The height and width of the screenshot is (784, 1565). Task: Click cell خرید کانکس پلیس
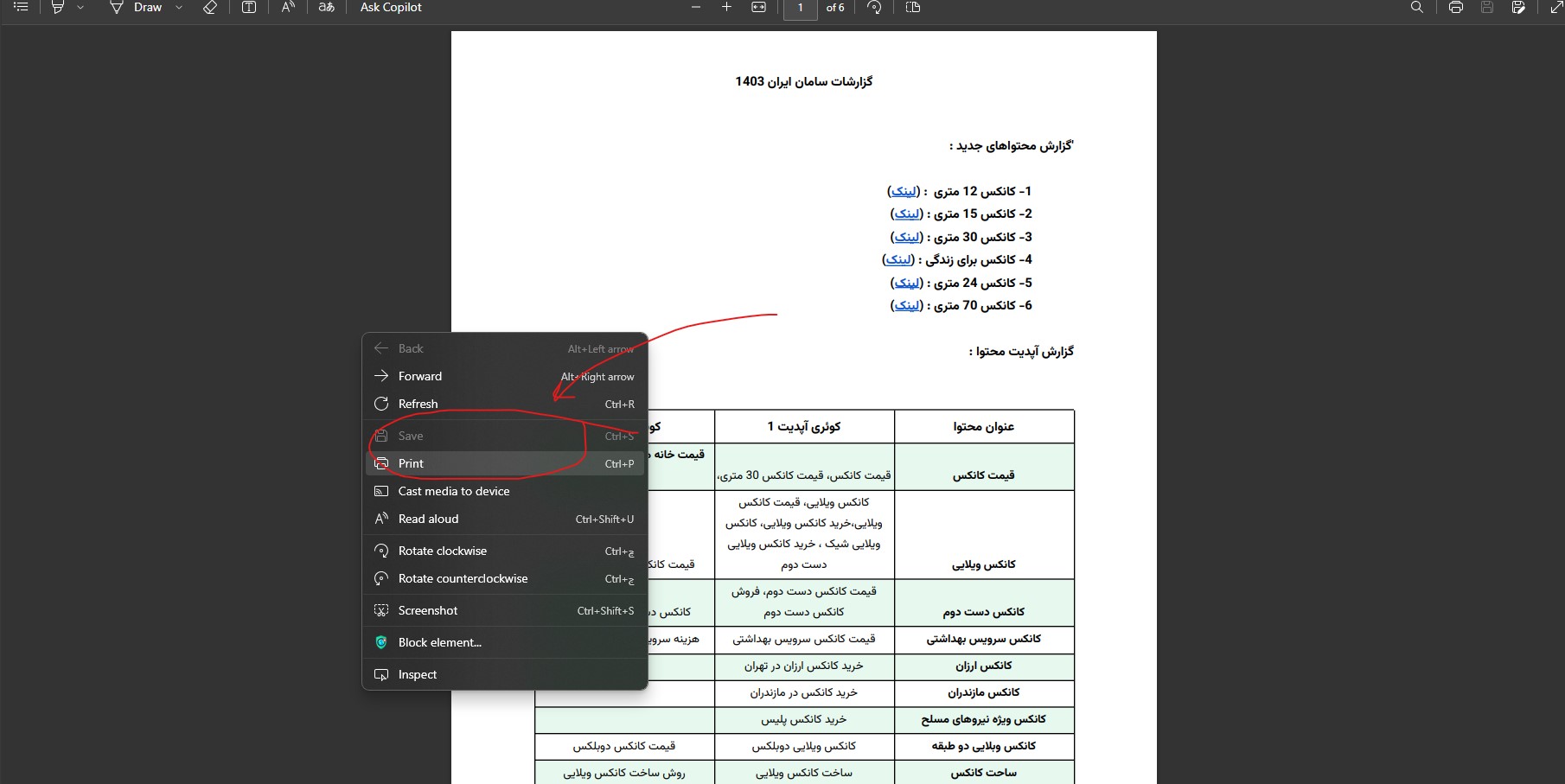click(804, 719)
